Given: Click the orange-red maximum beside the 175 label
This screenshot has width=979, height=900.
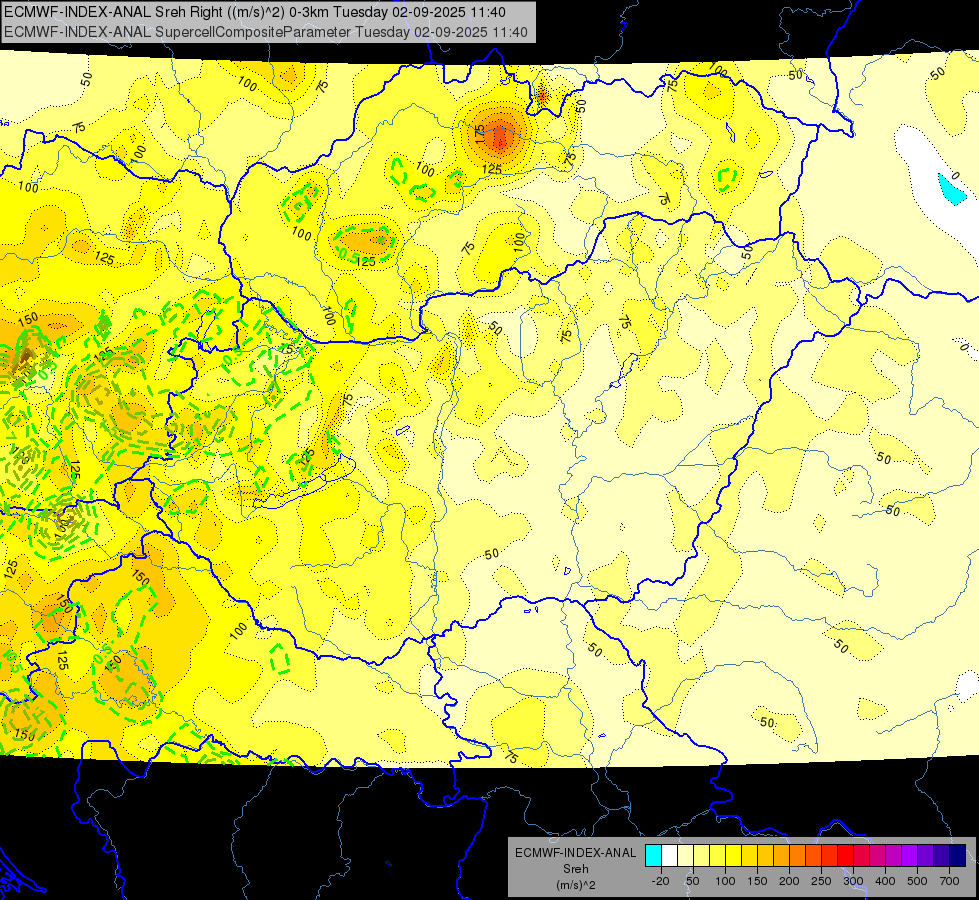Looking at the screenshot, I should click(500, 139).
